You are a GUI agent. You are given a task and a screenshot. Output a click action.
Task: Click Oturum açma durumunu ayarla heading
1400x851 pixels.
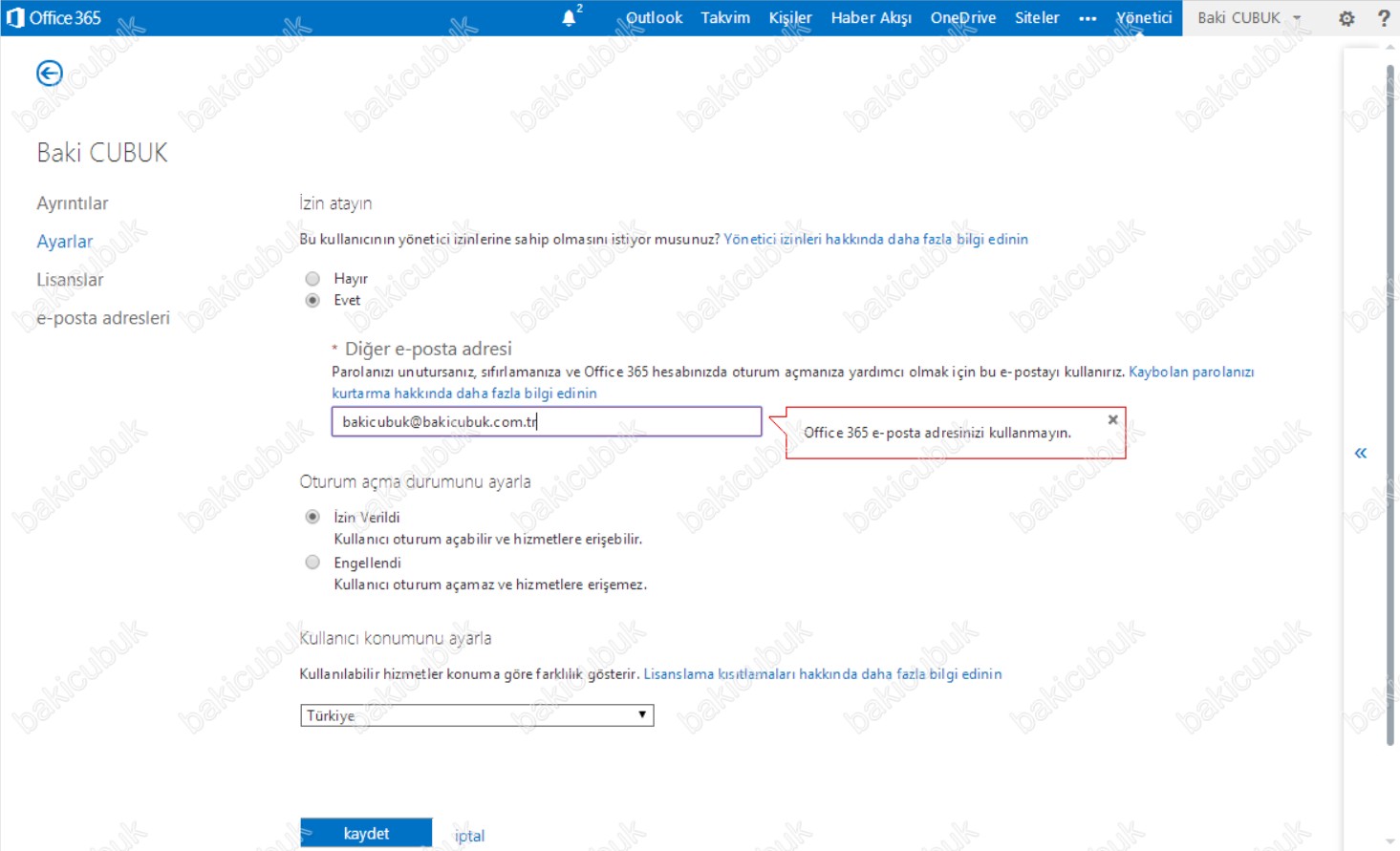[x=415, y=482]
